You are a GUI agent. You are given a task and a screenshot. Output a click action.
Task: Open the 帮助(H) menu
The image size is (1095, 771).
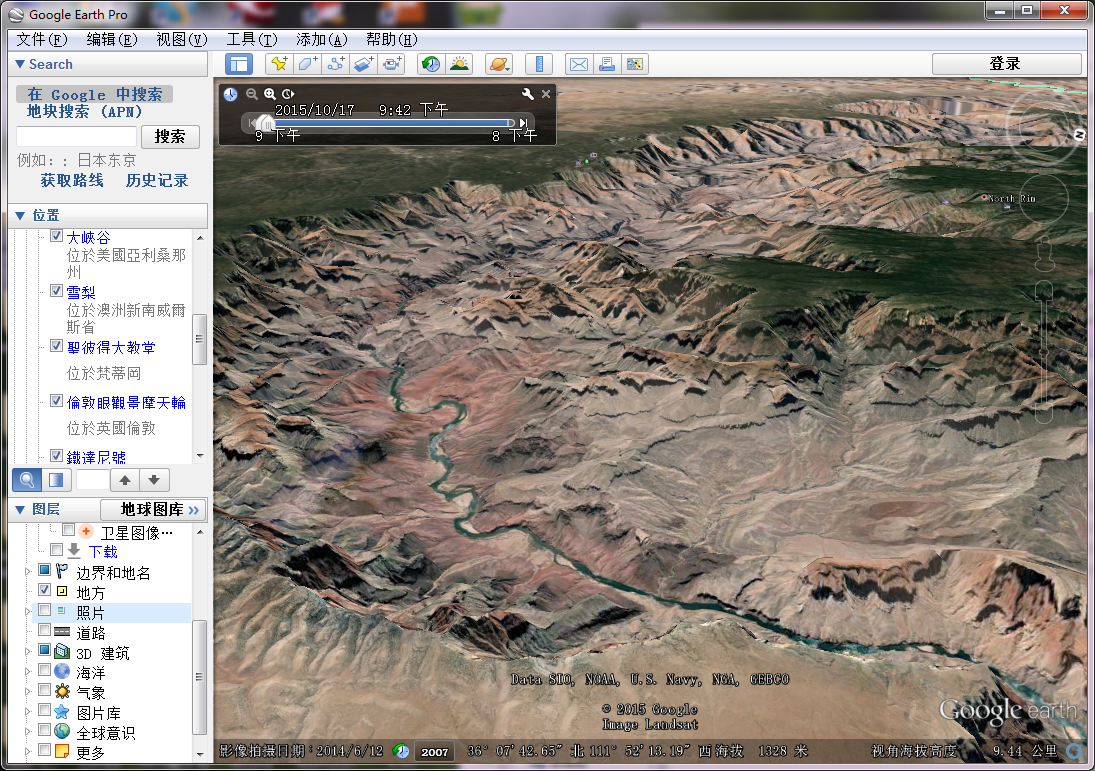tap(392, 40)
